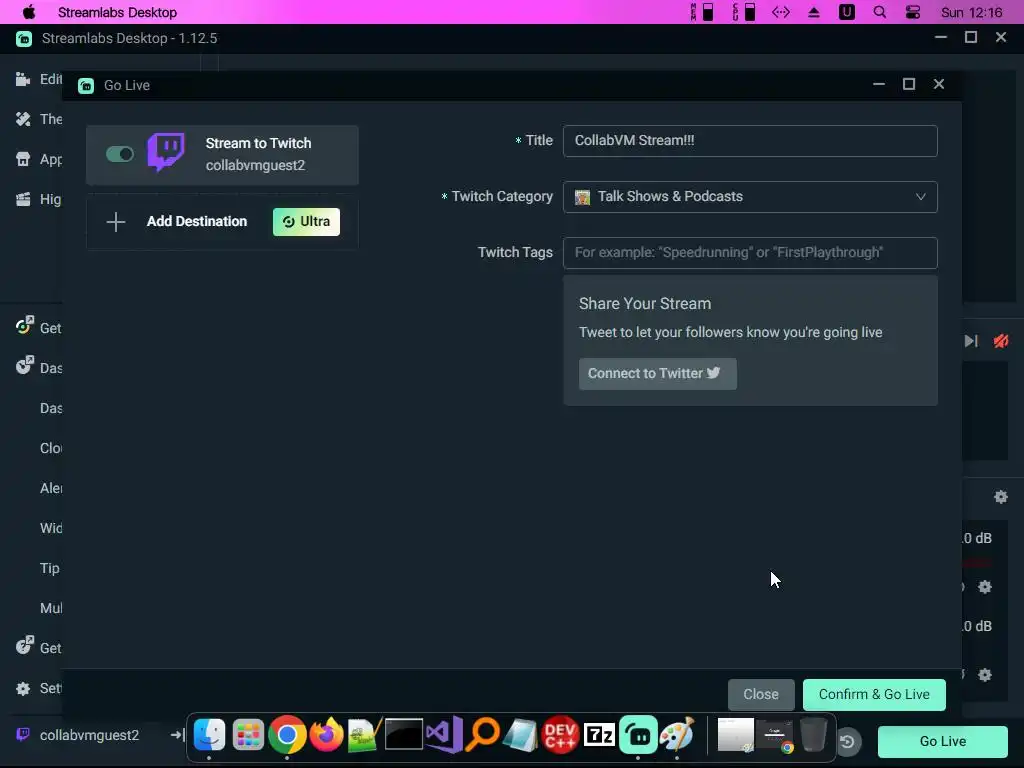Click the plus icon beside Add Destination
Screen dimensions: 1024x768
pyautogui.click(x=116, y=222)
